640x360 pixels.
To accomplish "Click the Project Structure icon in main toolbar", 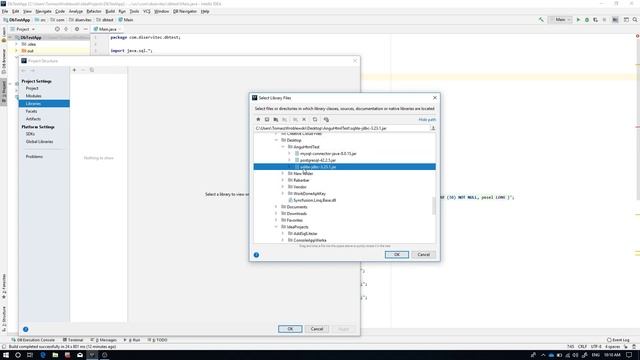I will 615,20.
